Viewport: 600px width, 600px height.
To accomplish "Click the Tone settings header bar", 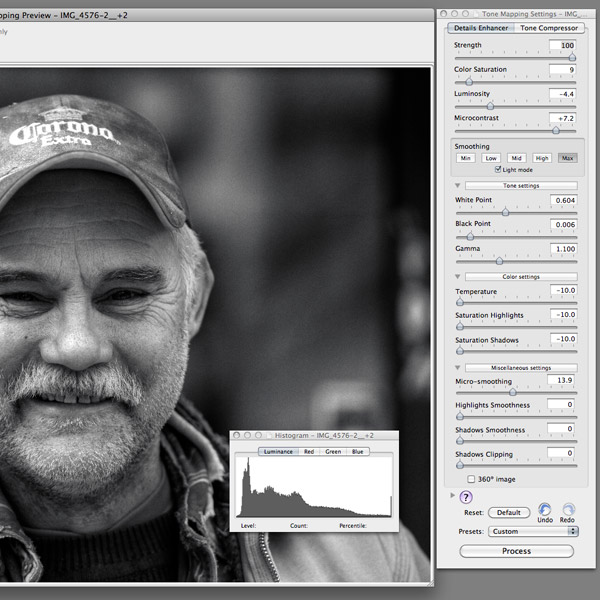I will 521,186.
